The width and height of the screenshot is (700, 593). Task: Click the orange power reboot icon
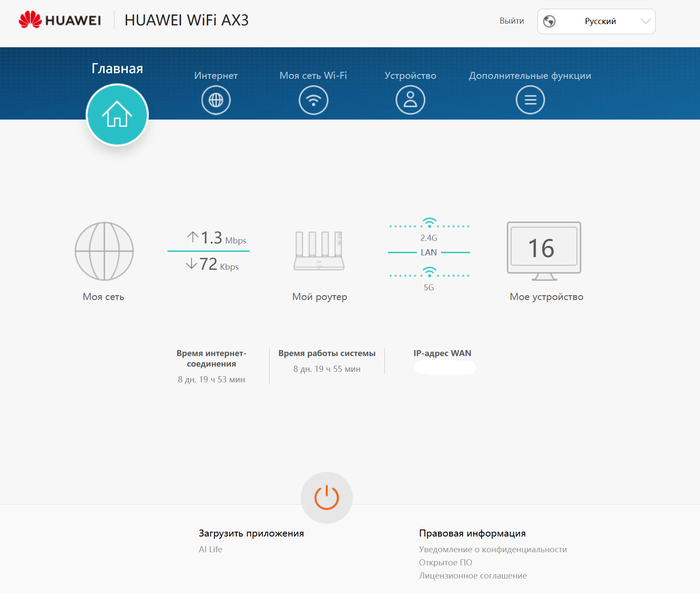[327, 497]
